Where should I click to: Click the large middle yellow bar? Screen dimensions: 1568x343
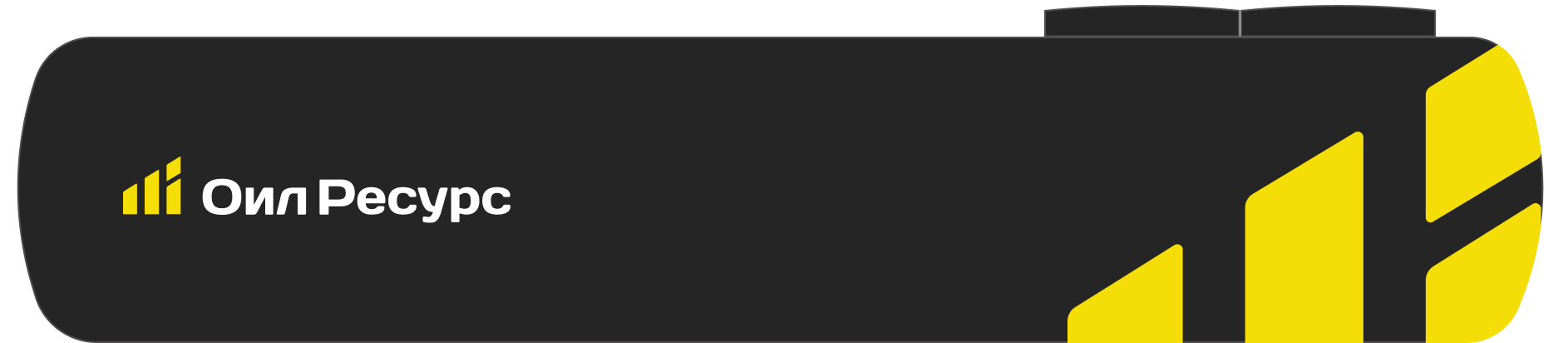pyautogui.click(x=1304, y=237)
